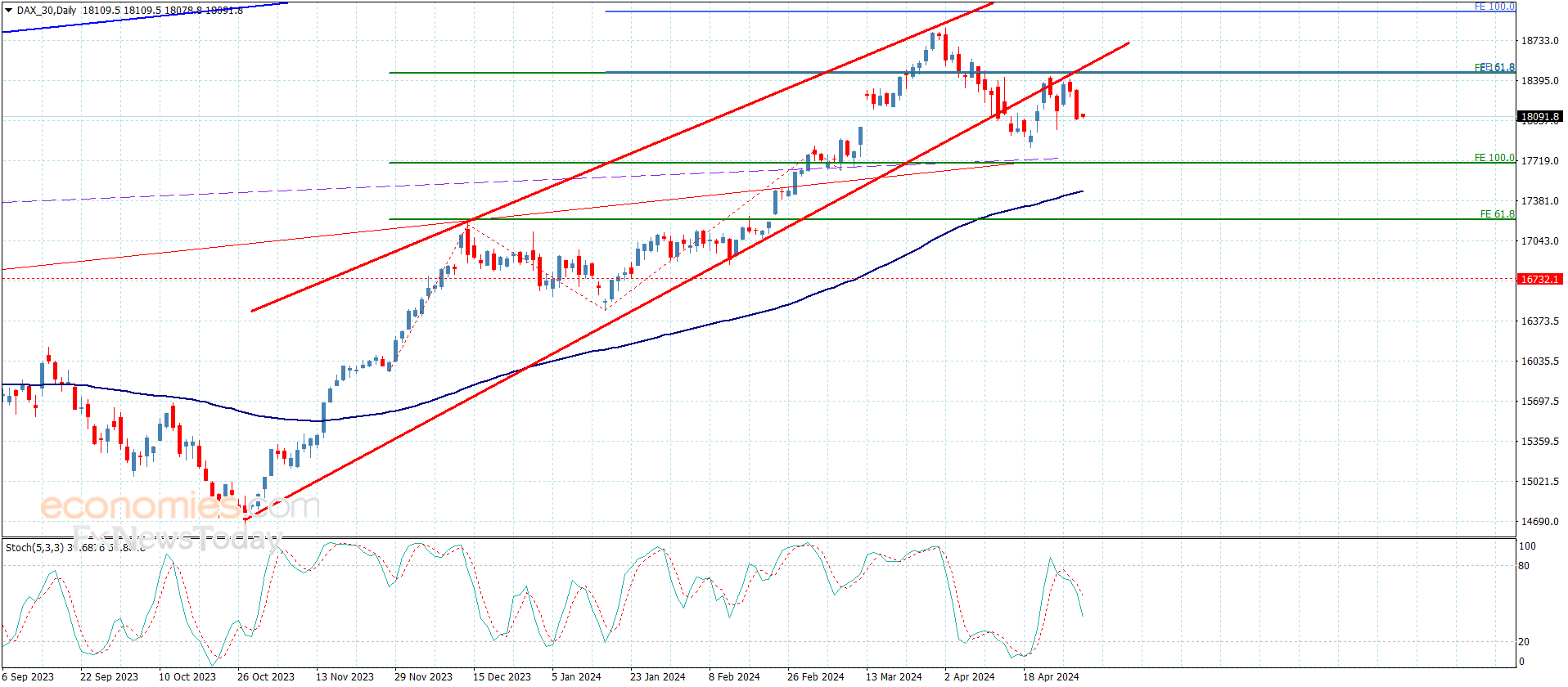The height and width of the screenshot is (687, 1568).
Task: Click date label 23 Jan 2024
Action: tap(658, 676)
